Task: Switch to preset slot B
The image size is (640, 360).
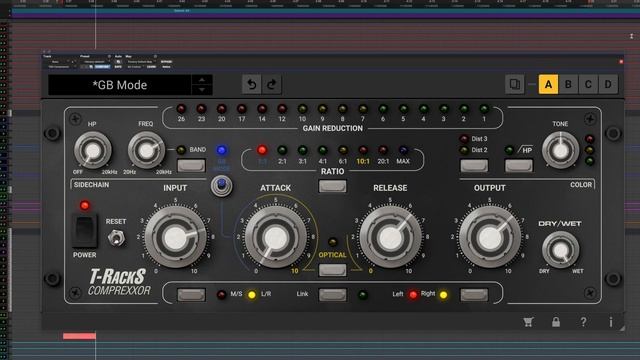Action: point(568,84)
